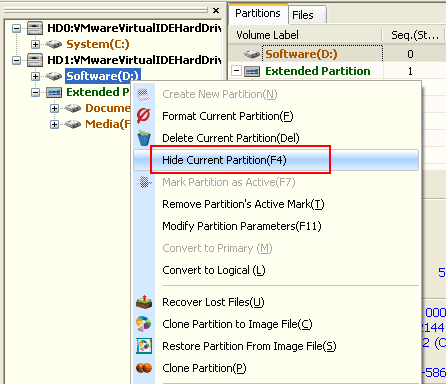Select Extended Partition row in the table
Image resolution: width=446 pixels, height=384 pixels.
click(318, 71)
